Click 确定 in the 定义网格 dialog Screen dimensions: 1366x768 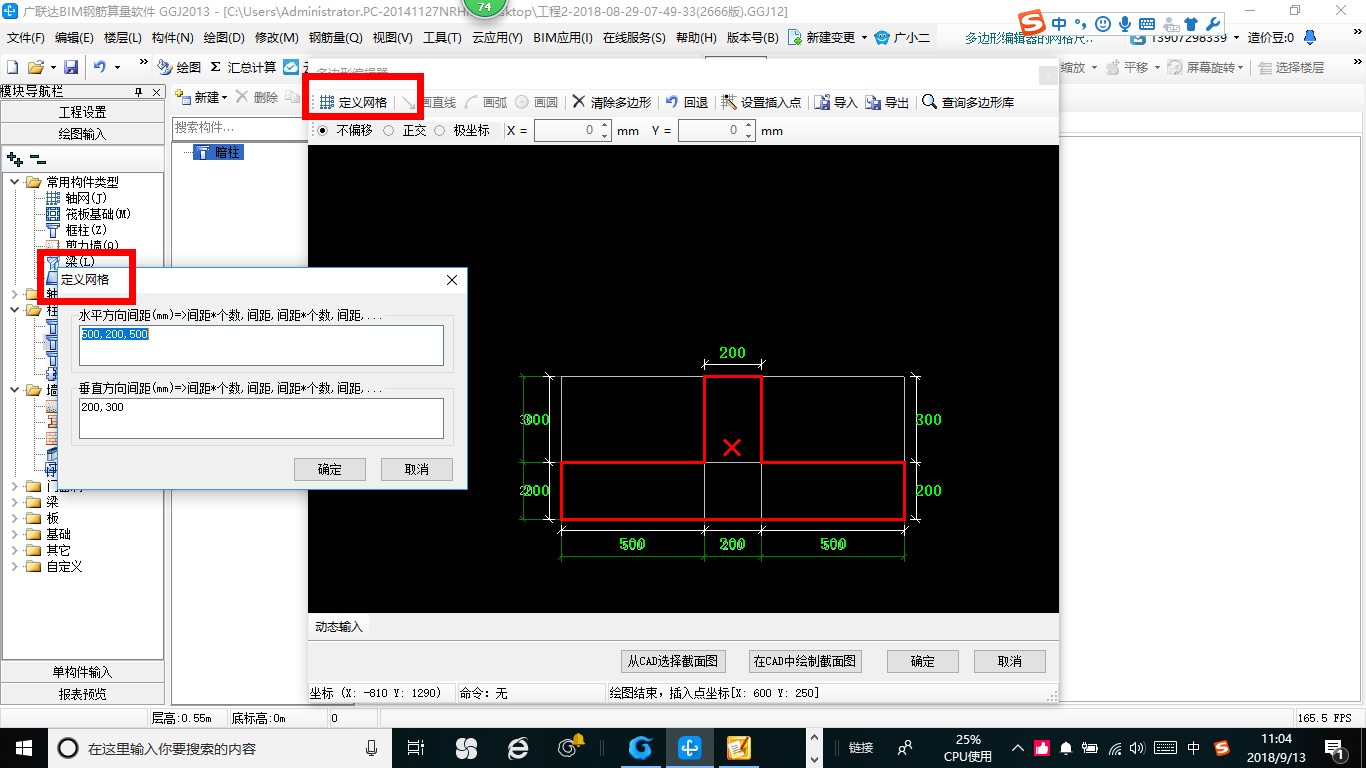[x=330, y=469]
